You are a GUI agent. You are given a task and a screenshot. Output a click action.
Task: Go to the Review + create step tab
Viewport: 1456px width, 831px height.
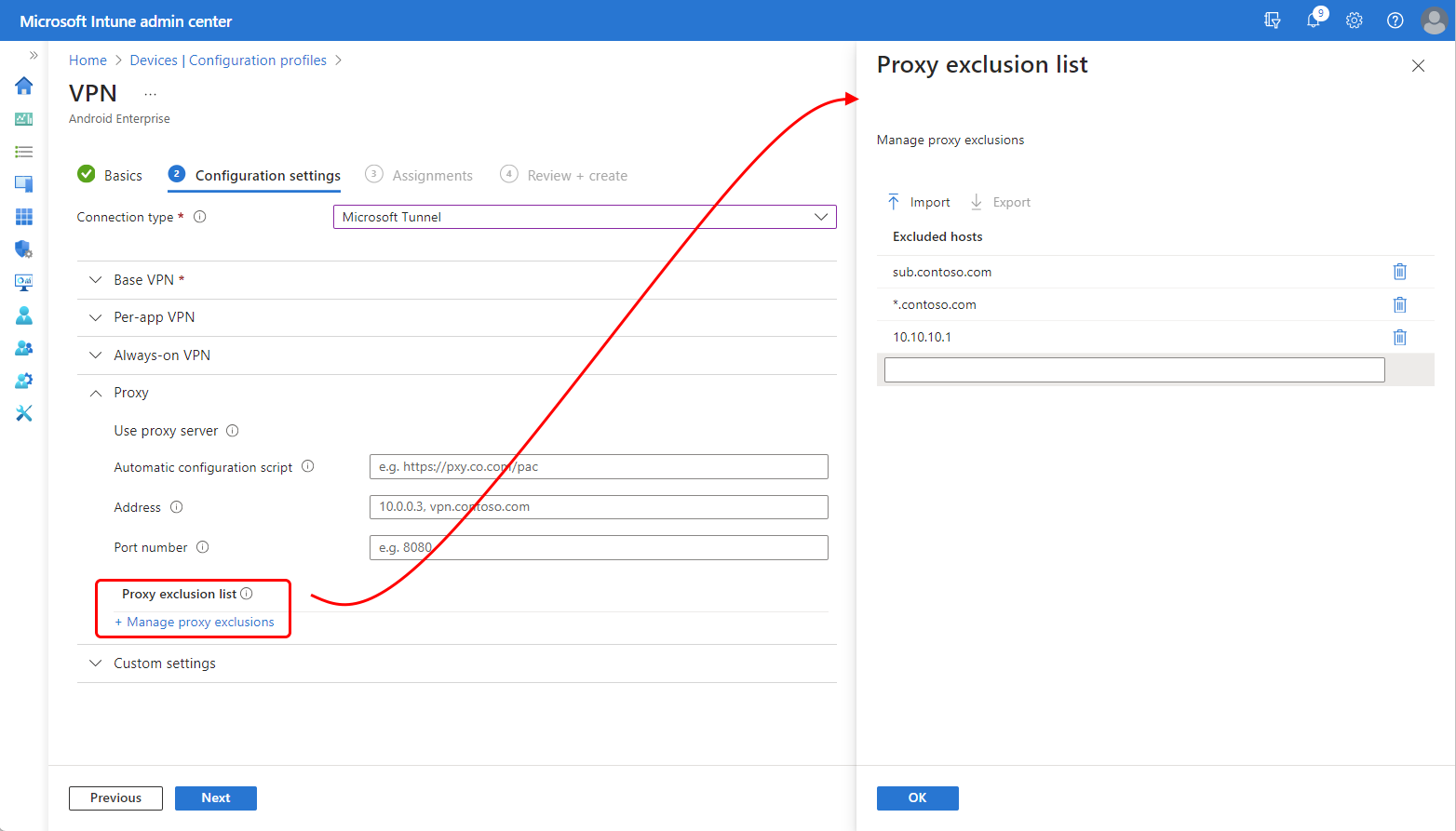click(x=563, y=175)
